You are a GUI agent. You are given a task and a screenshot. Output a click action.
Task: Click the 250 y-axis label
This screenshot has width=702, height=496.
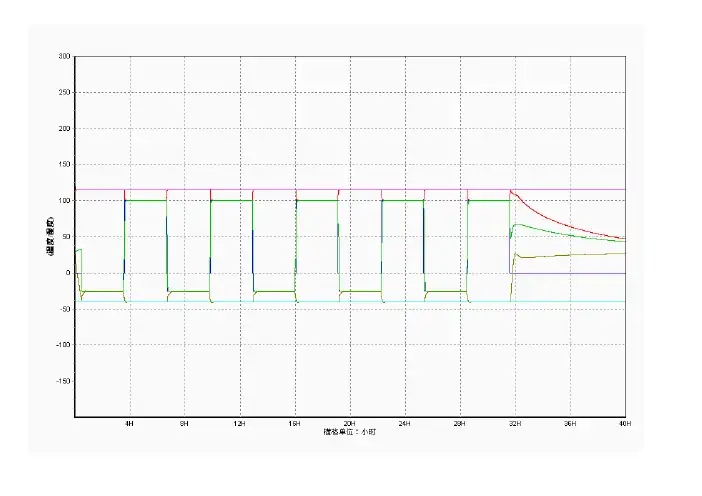pyautogui.click(x=64, y=93)
